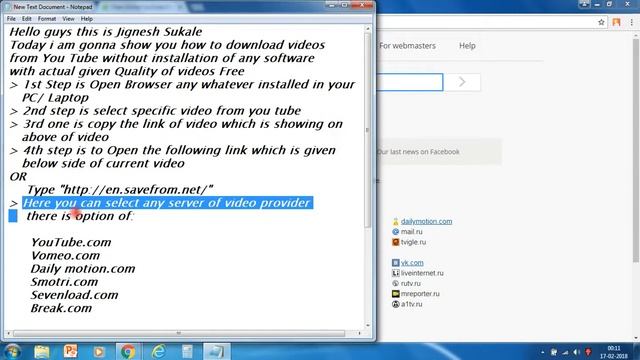Click the Notepad vertical scrollbar thumb
640x360 pixels.
click(367, 130)
